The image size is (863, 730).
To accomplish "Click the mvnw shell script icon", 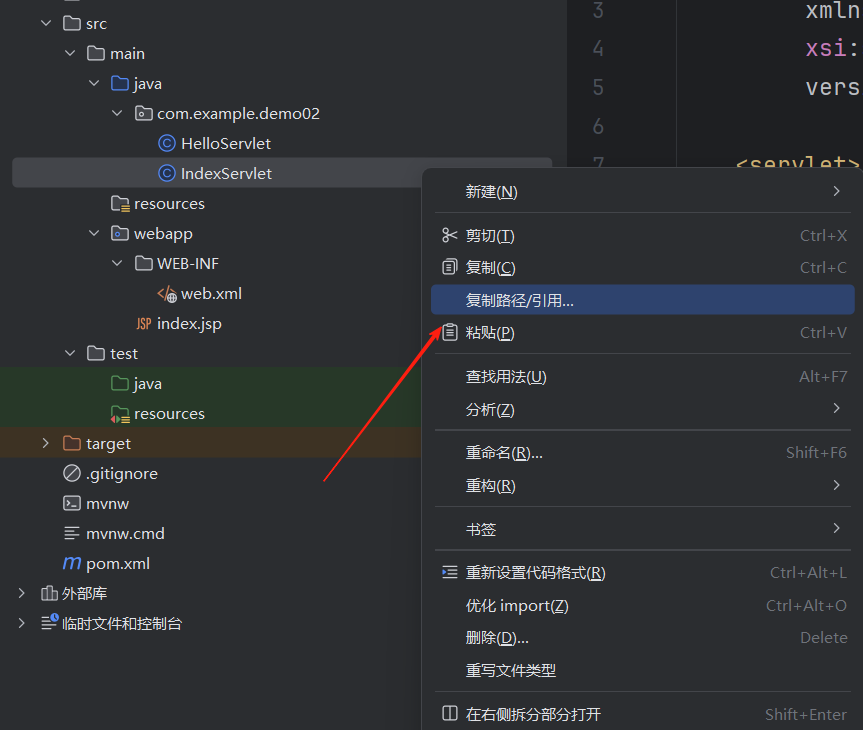I will pos(72,504).
